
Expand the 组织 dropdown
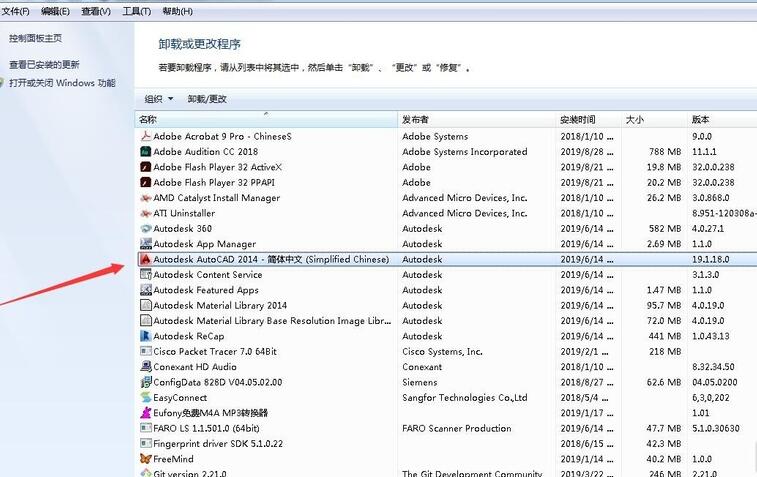tap(159, 99)
